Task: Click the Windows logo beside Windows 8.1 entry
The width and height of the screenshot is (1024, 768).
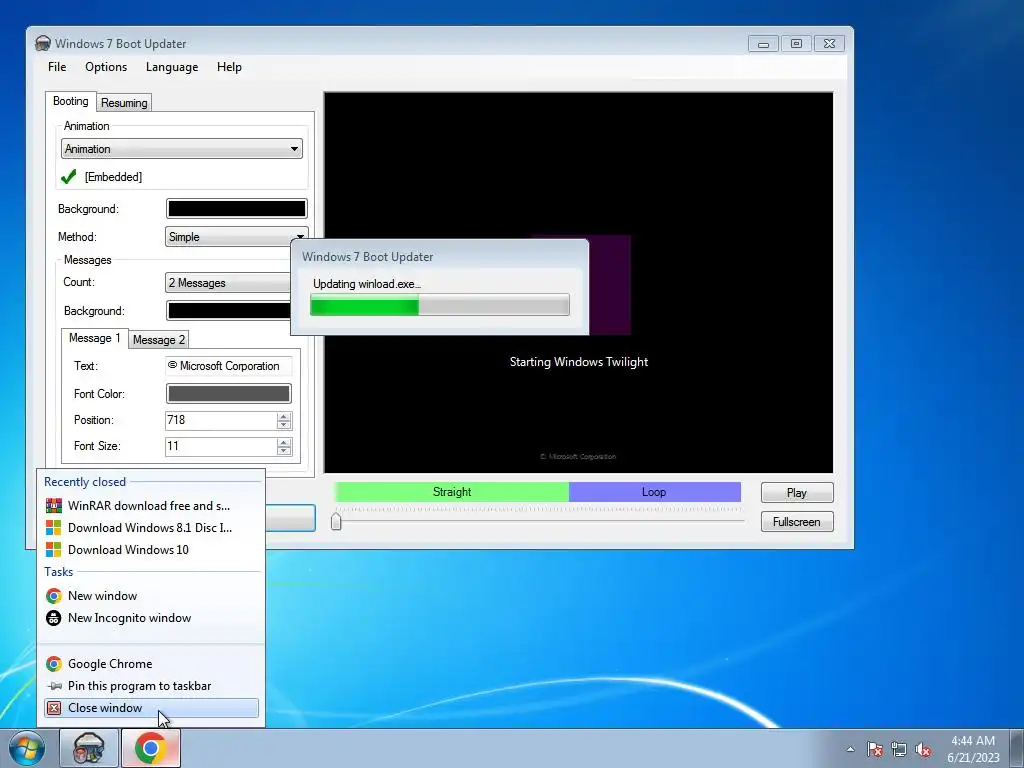Action: tap(54, 528)
